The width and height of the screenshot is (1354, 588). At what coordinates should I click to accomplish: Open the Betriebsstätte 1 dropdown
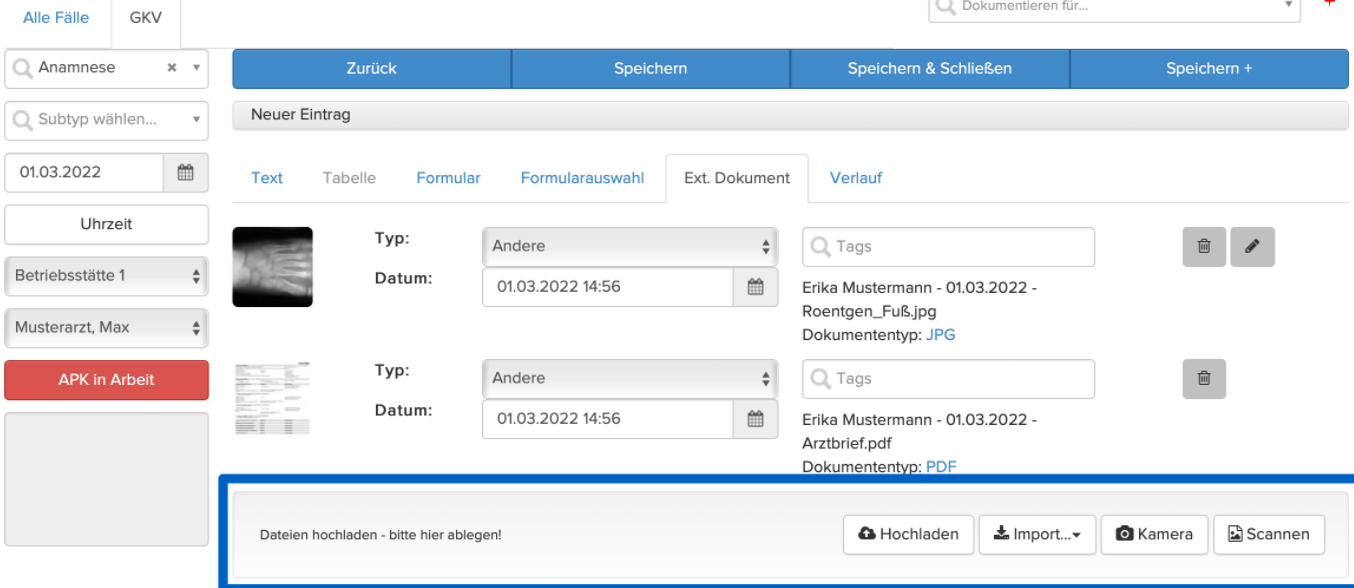(x=107, y=276)
